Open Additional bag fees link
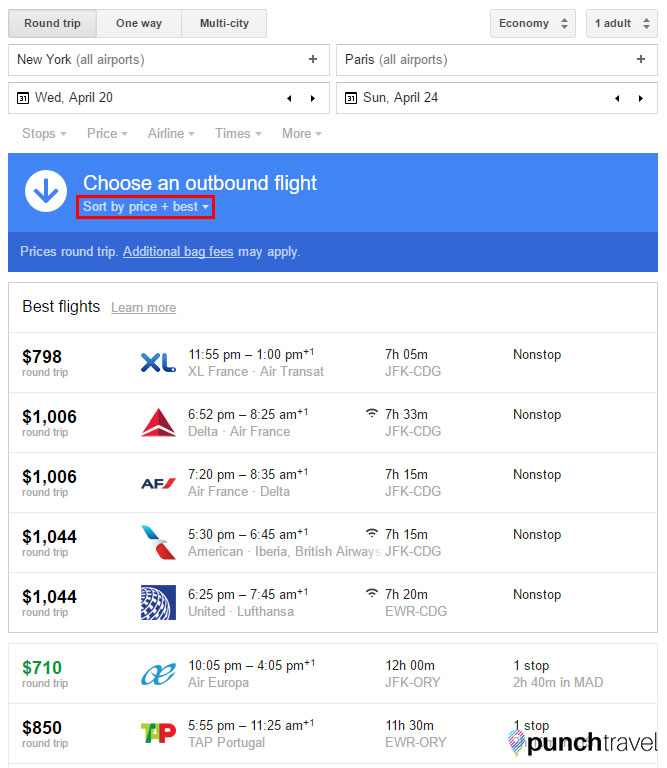 click(178, 252)
